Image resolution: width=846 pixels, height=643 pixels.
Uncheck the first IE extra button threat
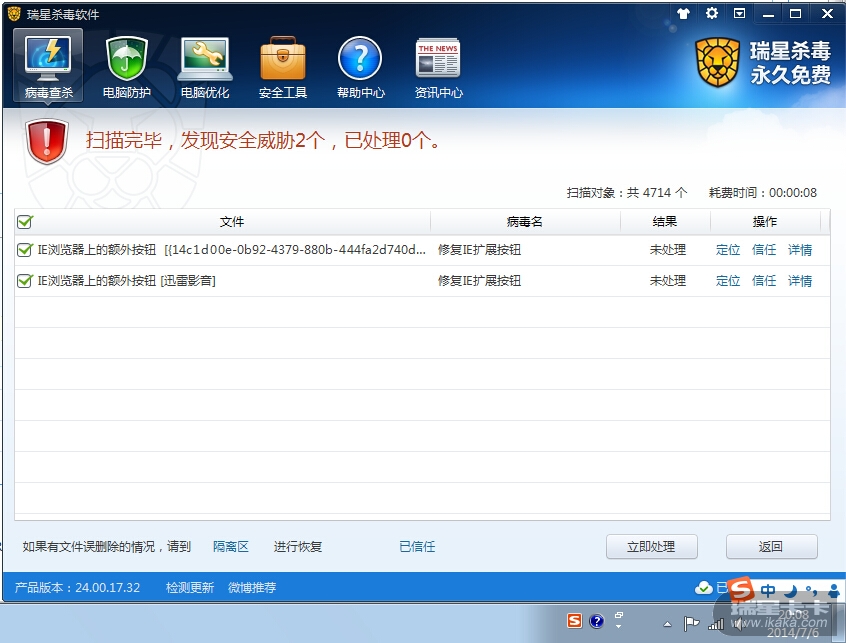(25, 250)
